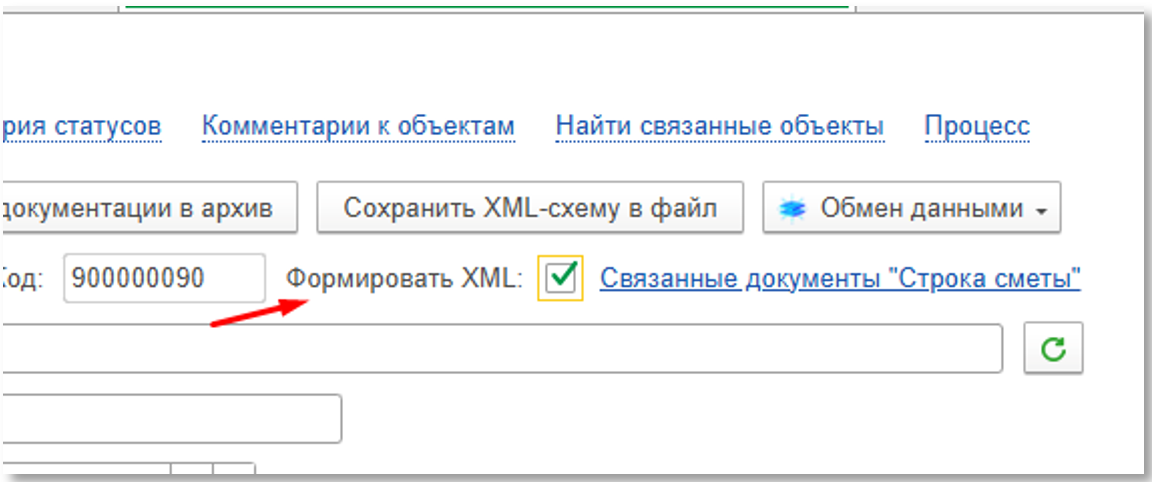Click the green refresh arrow icon

(1053, 349)
